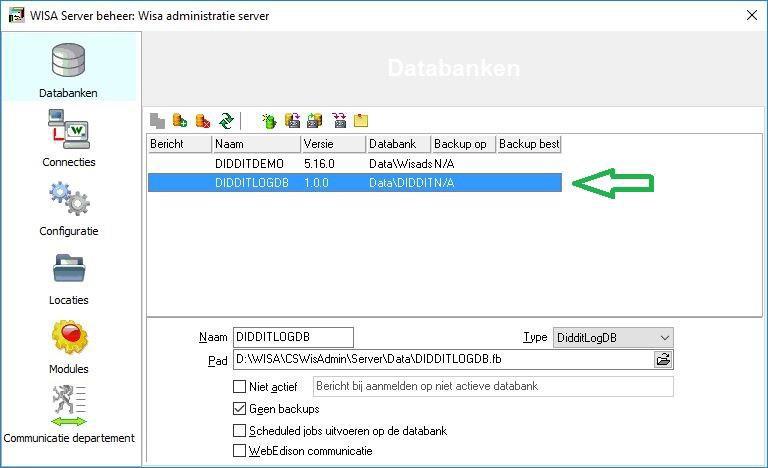Toggle the Niet actief checkbox

[x=239, y=386]
